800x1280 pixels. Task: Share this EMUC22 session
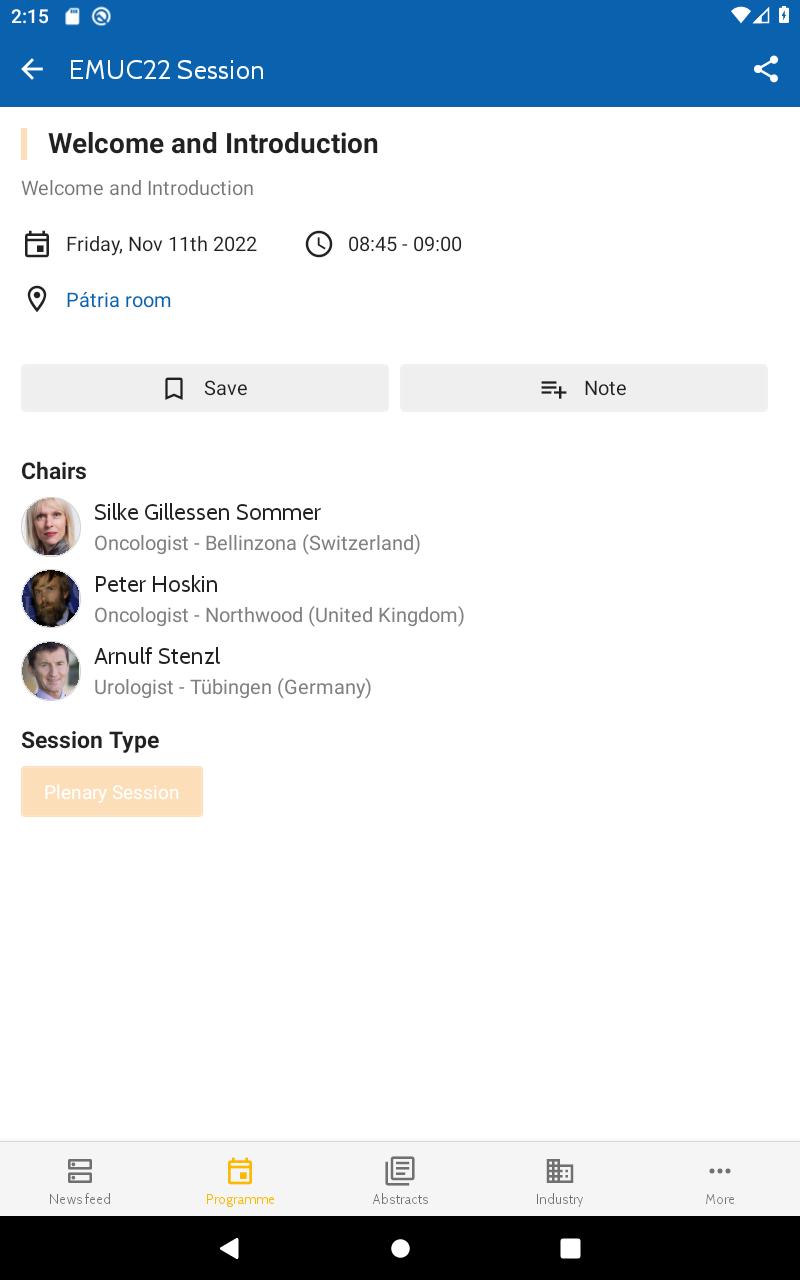tap(766, 69)
